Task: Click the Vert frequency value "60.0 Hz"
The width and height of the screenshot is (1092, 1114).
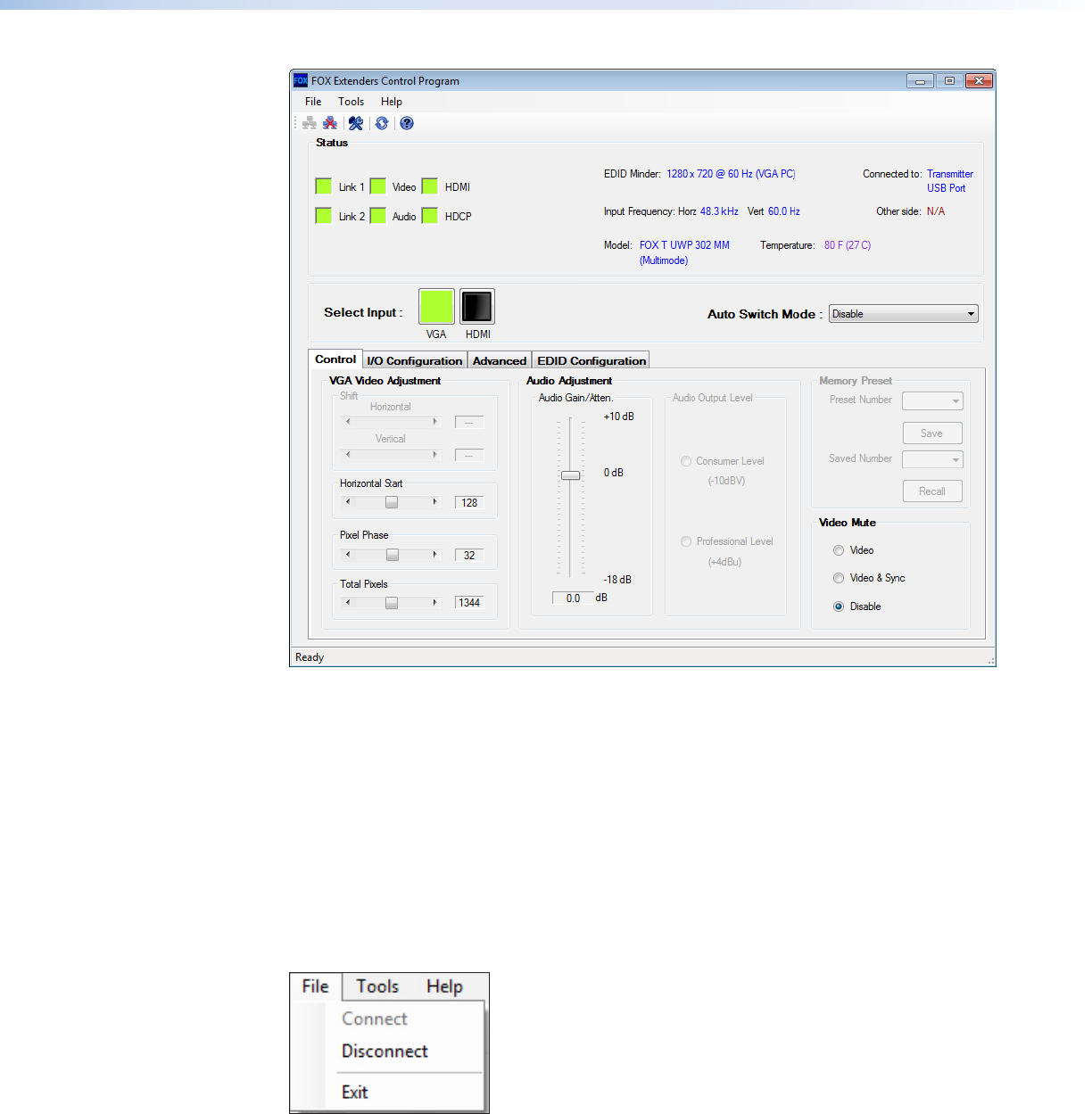Action: click(x=784, y=211)
